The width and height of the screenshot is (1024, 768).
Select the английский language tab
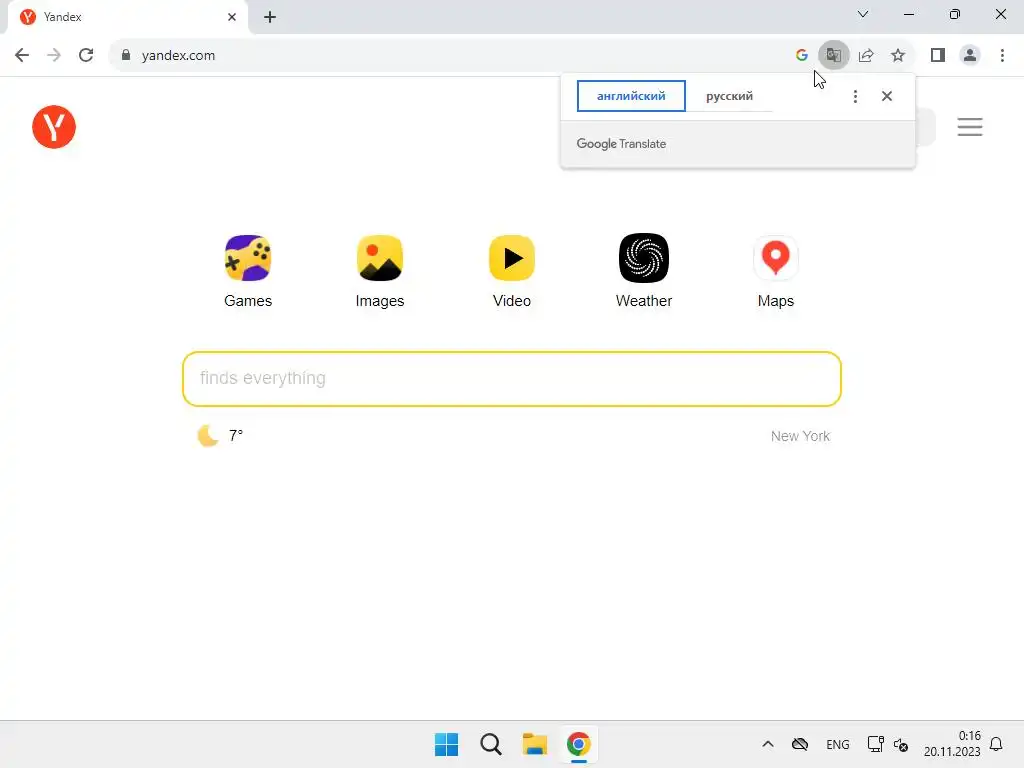pyautogui.click(x=631, y=96)
